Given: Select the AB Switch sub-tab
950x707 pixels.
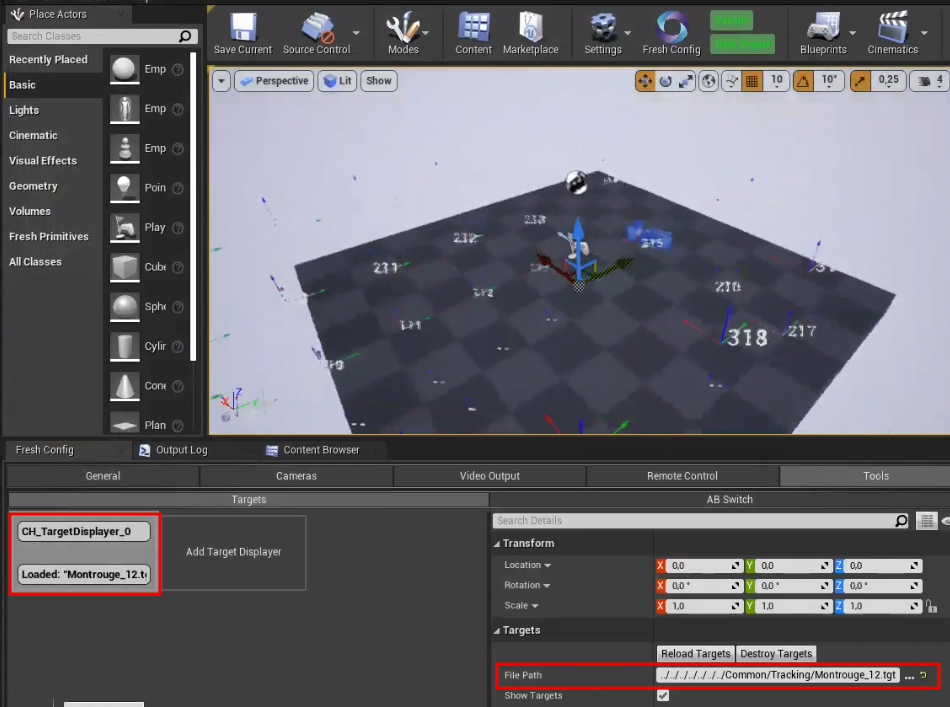Looking at the screenshot, I should [x=729, y=500].
